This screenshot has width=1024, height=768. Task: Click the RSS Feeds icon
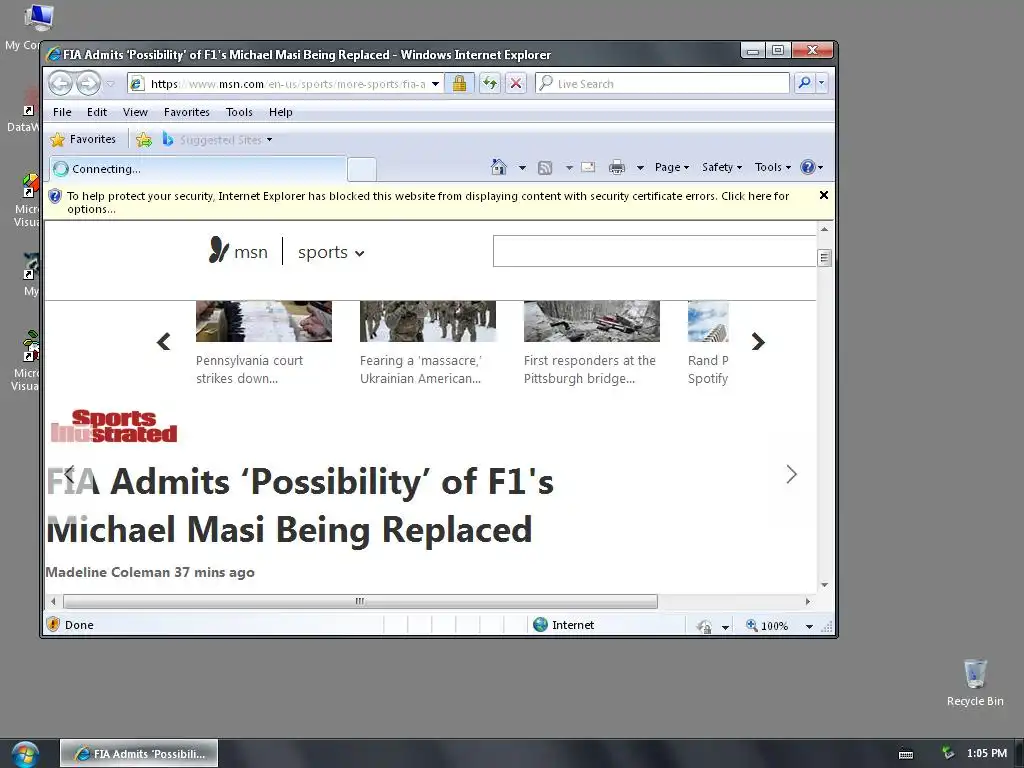545,168
